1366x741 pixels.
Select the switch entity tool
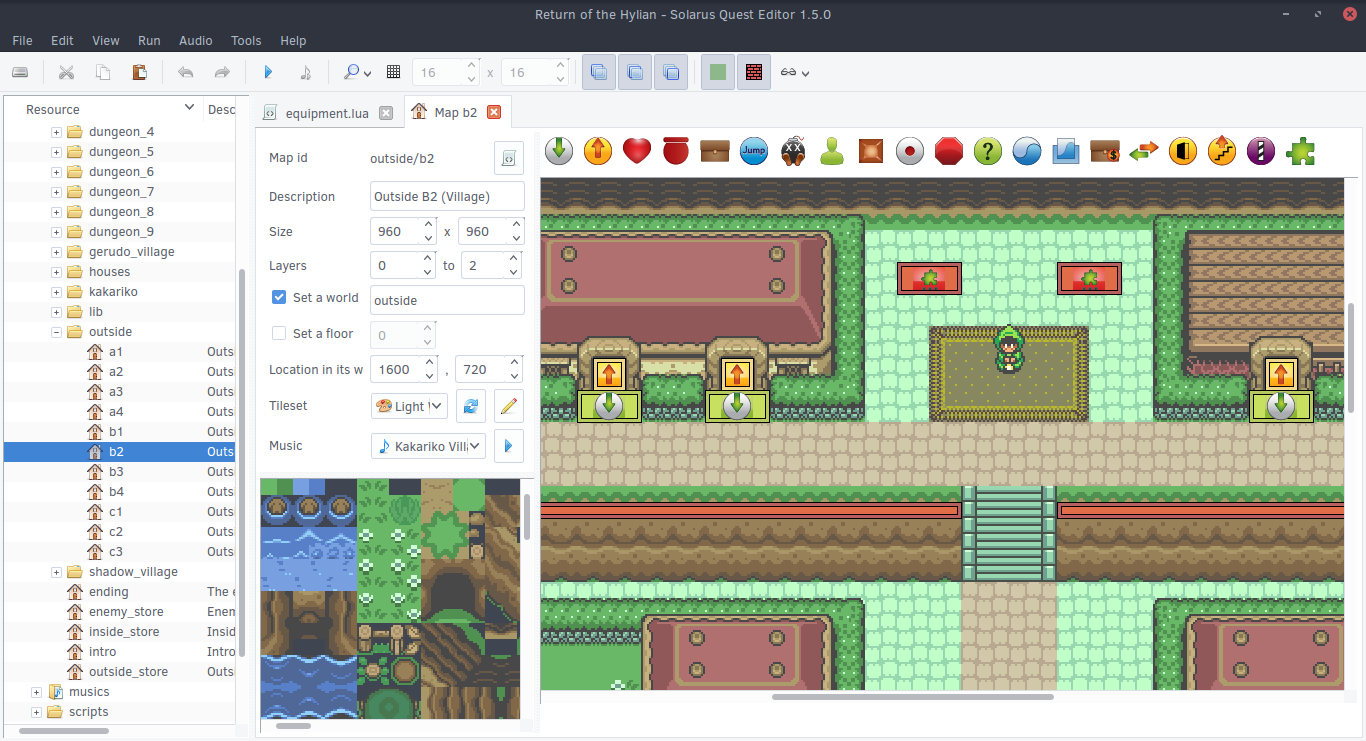click(x=909, y=151)
